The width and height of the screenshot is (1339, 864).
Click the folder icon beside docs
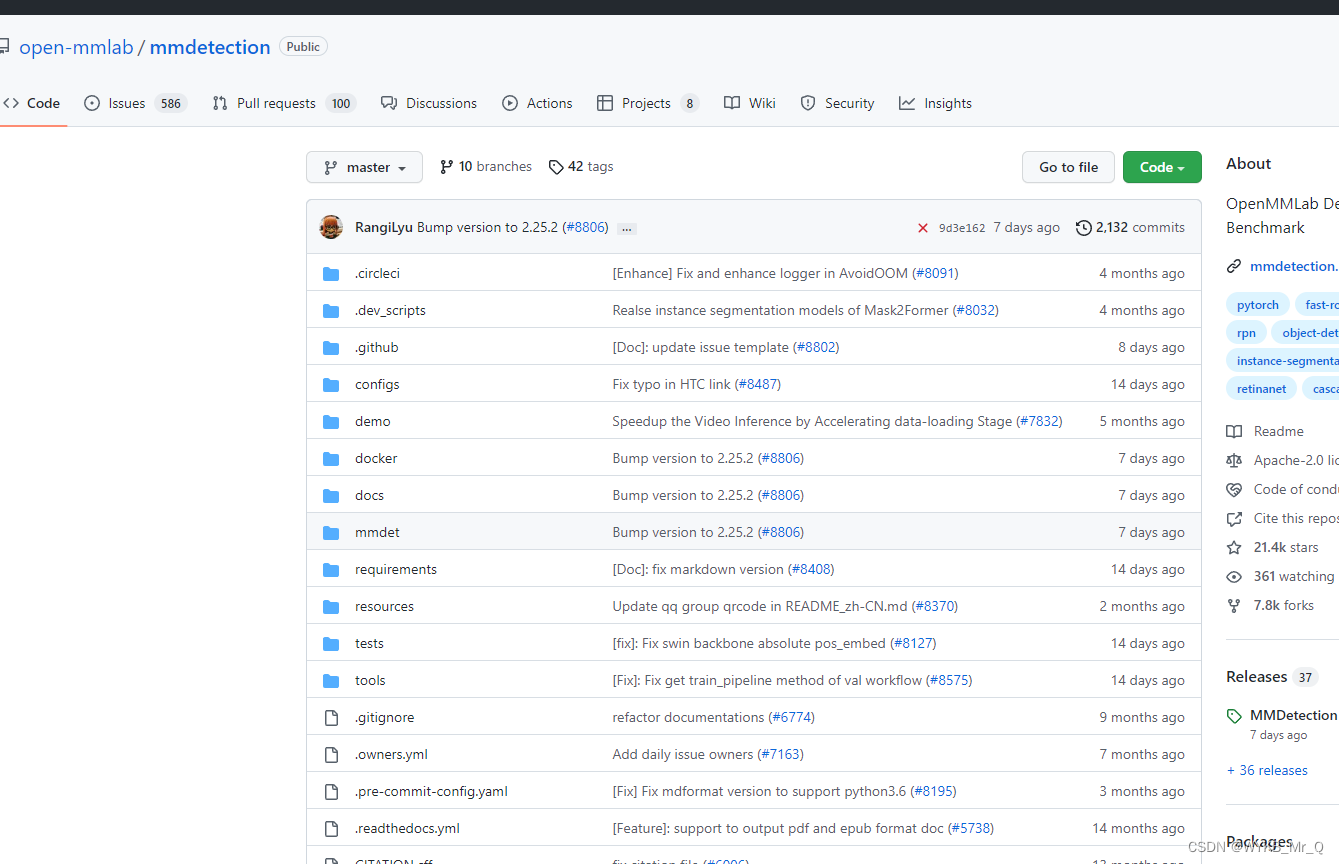(x=331, y=495)
